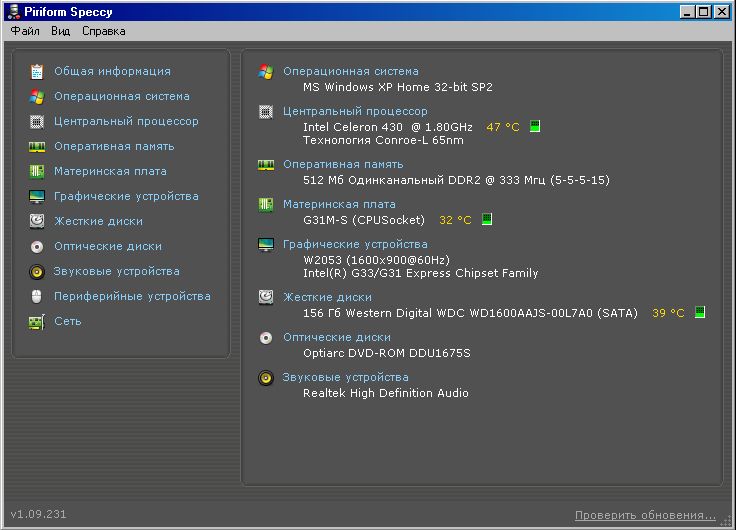This screenshot has width=736, height=530.
Task: Click the clipboard icon beside Общая информация
Action: [x=37, y=71]
